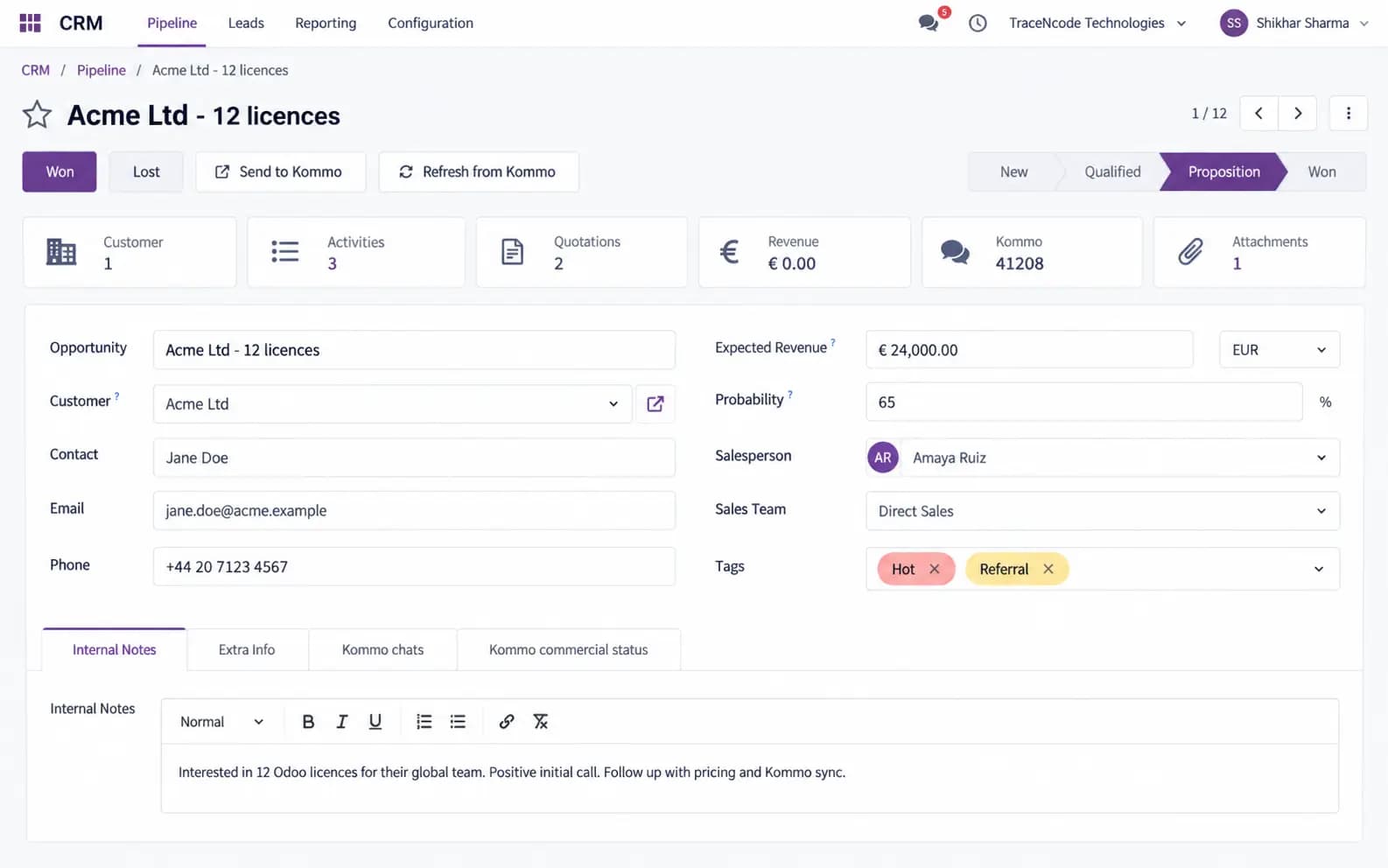Open the Reporting menu
The image size is (1388, 868).
coord(326,23)
